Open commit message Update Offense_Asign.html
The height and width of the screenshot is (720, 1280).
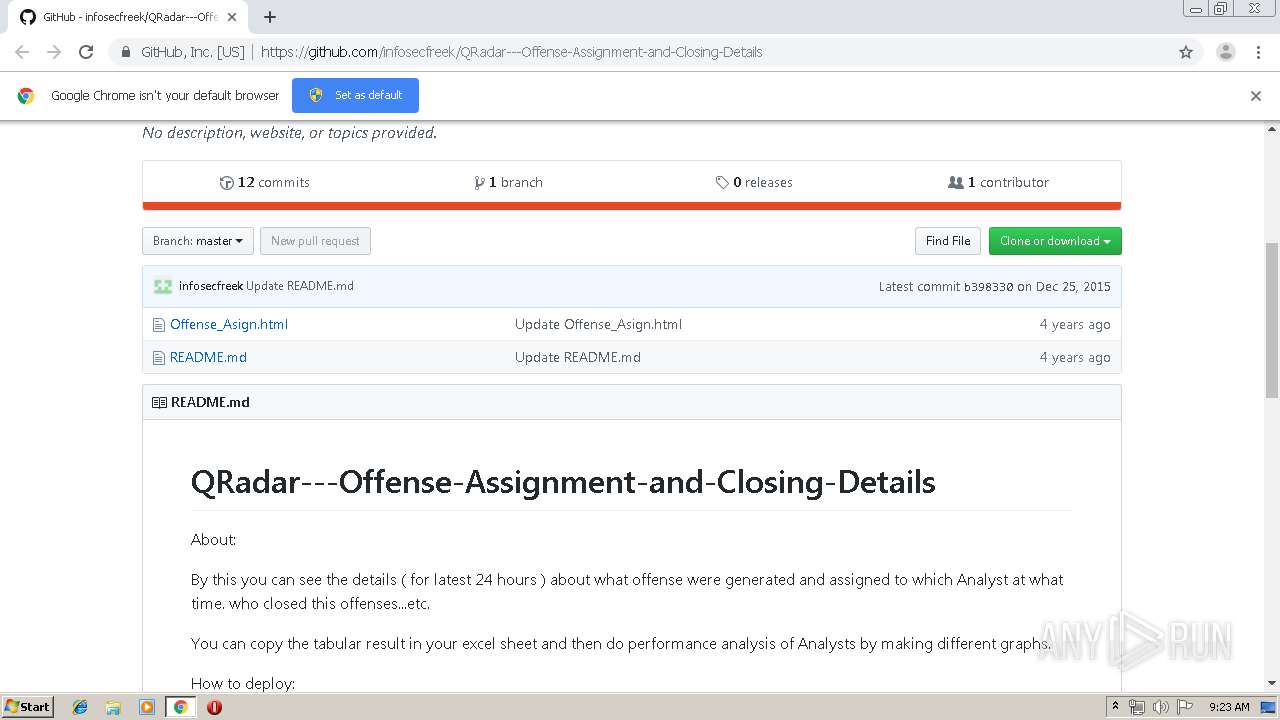click(x=598, y=324)
